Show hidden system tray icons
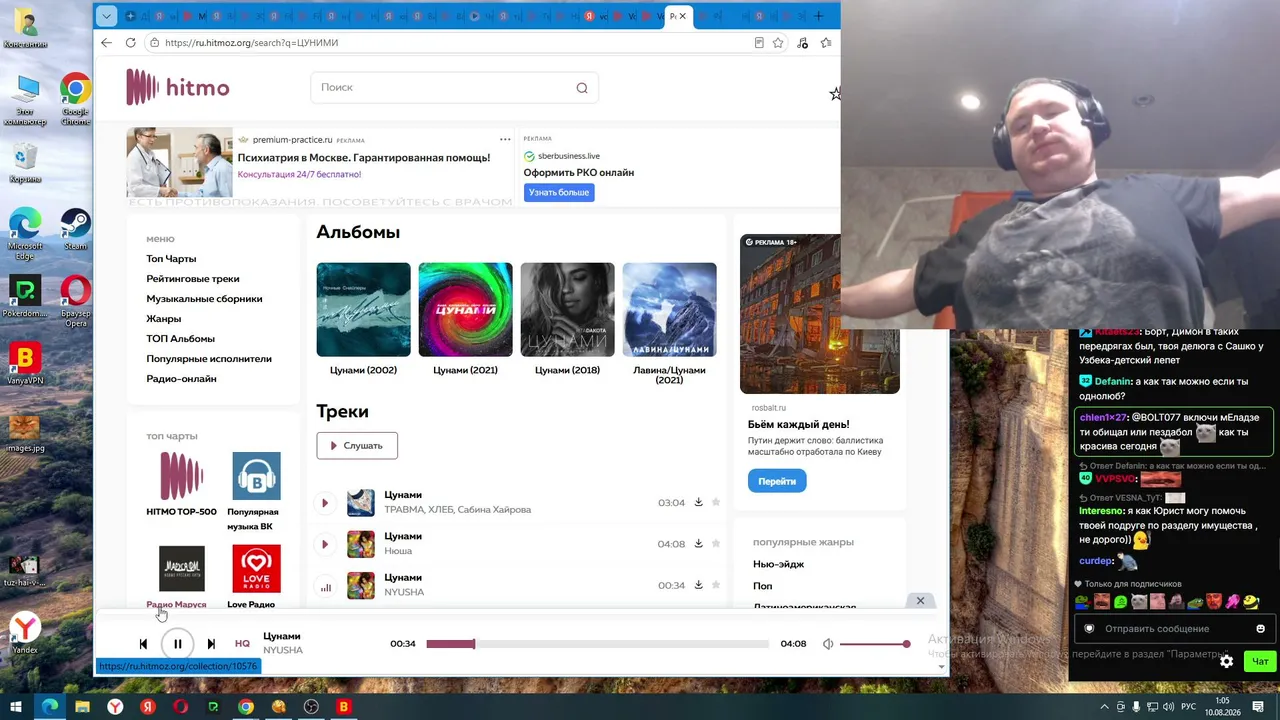Image resolution: width=1280 pixels, height=720 pixels. pyautogui.click(x=1104, y=707)
